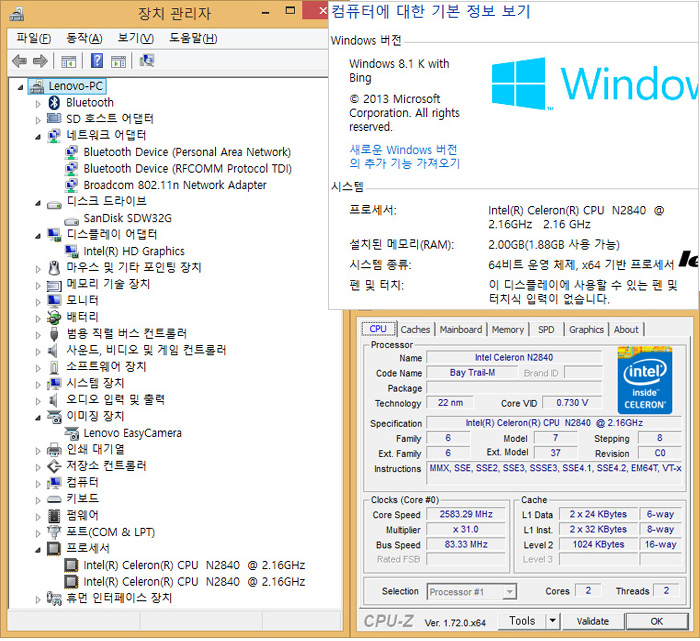Viewport: 700px width, 641px height.
Task: Collapse the 프로세서 category
Action: coord(39,549)
